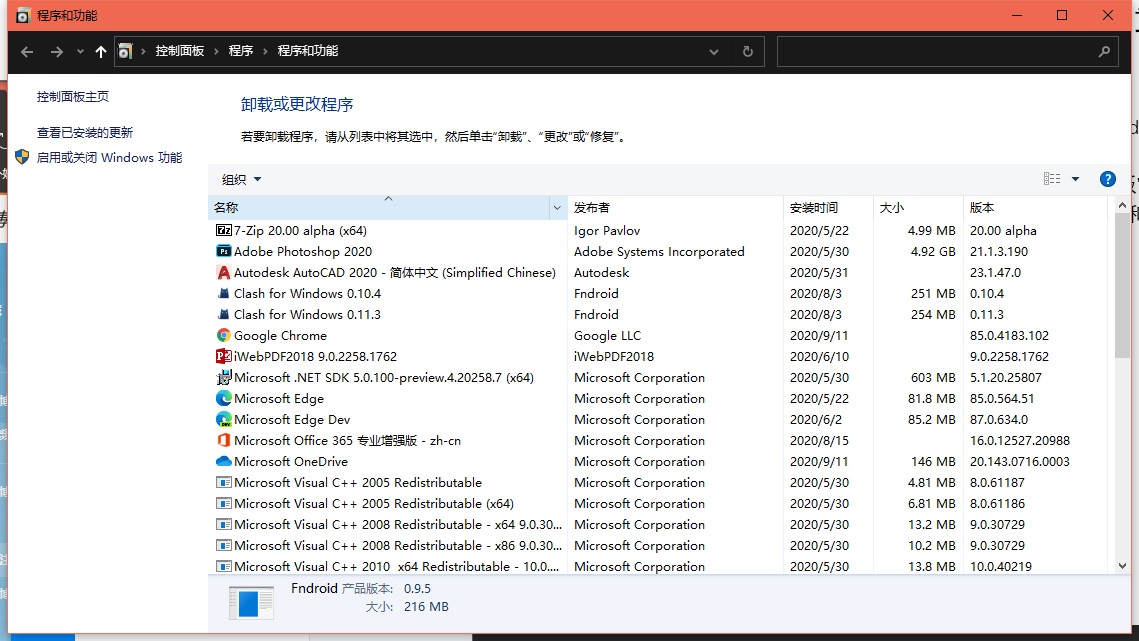This screenshot has height=641, width=1139.
Task: Click version 20.143.0716.0003 cell
Action: click(x=1019, y=461)
